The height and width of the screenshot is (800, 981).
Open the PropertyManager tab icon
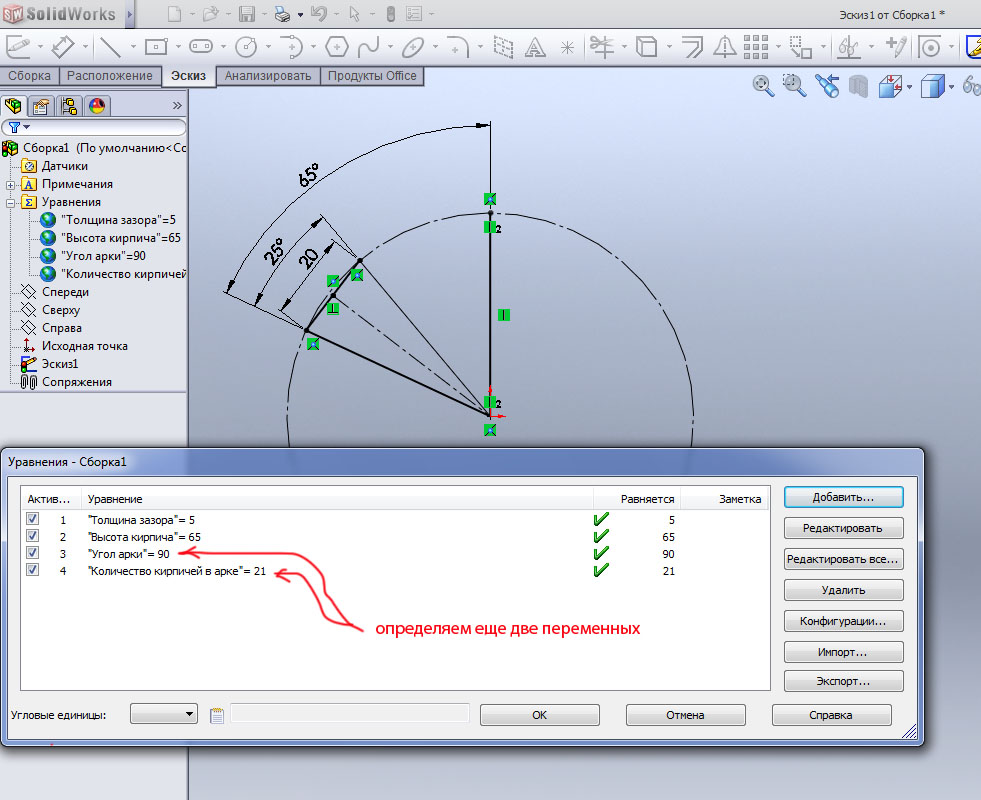[41, 106]
